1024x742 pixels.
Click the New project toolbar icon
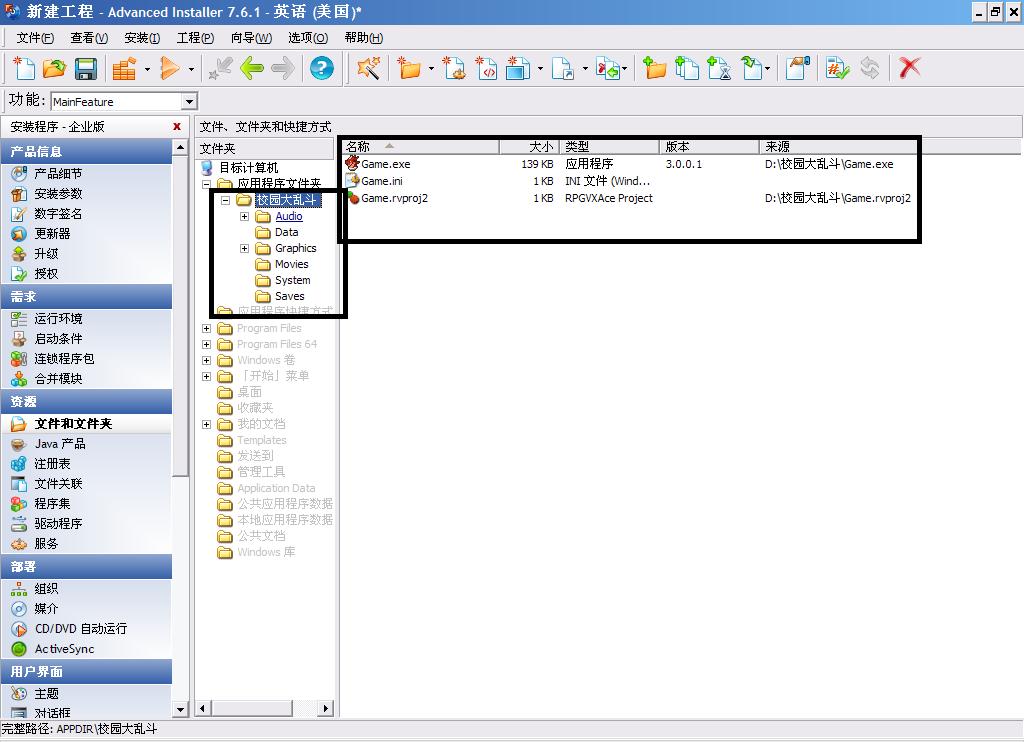[x=24, y=68]
